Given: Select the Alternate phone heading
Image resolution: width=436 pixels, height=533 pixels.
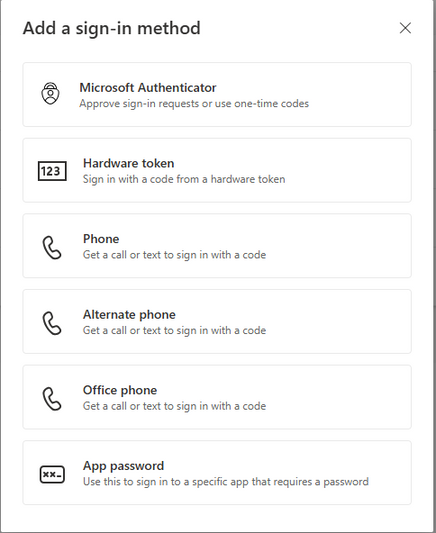Looking at the screenshot, I should (x=129, y=314).
